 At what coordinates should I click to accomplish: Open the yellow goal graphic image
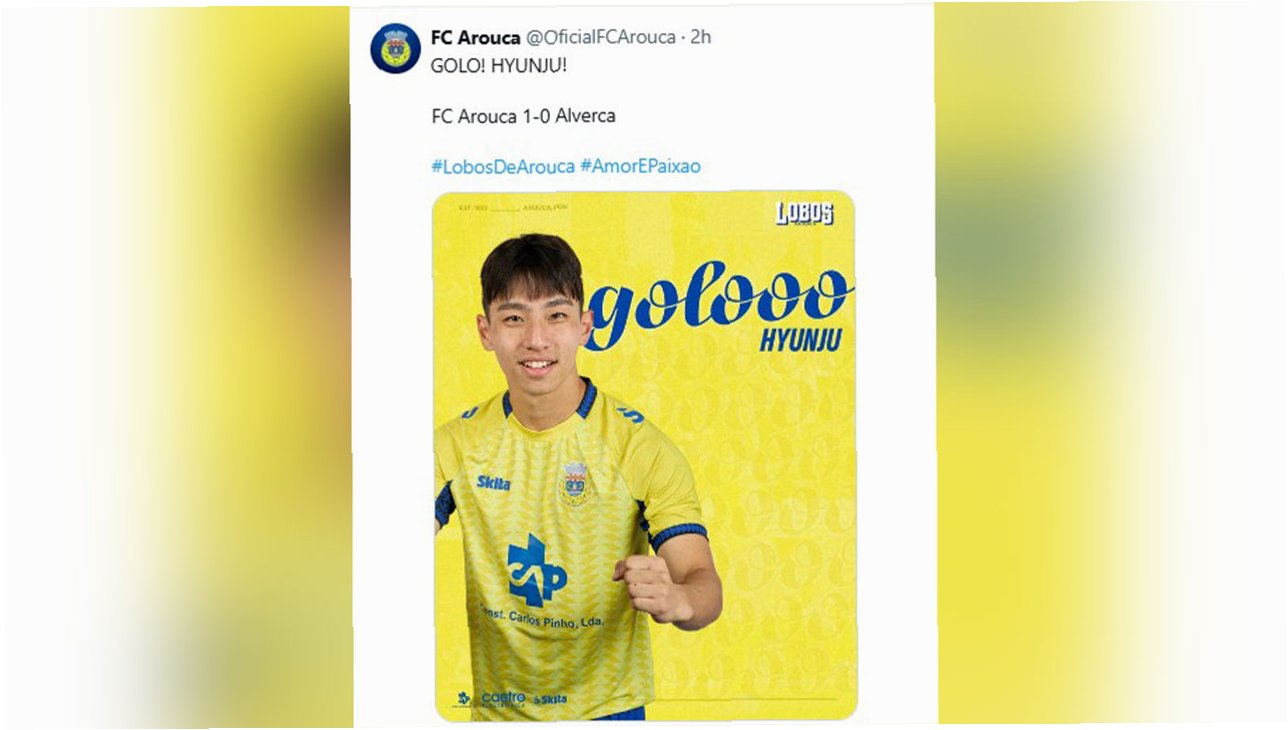[x=645, y=455]
